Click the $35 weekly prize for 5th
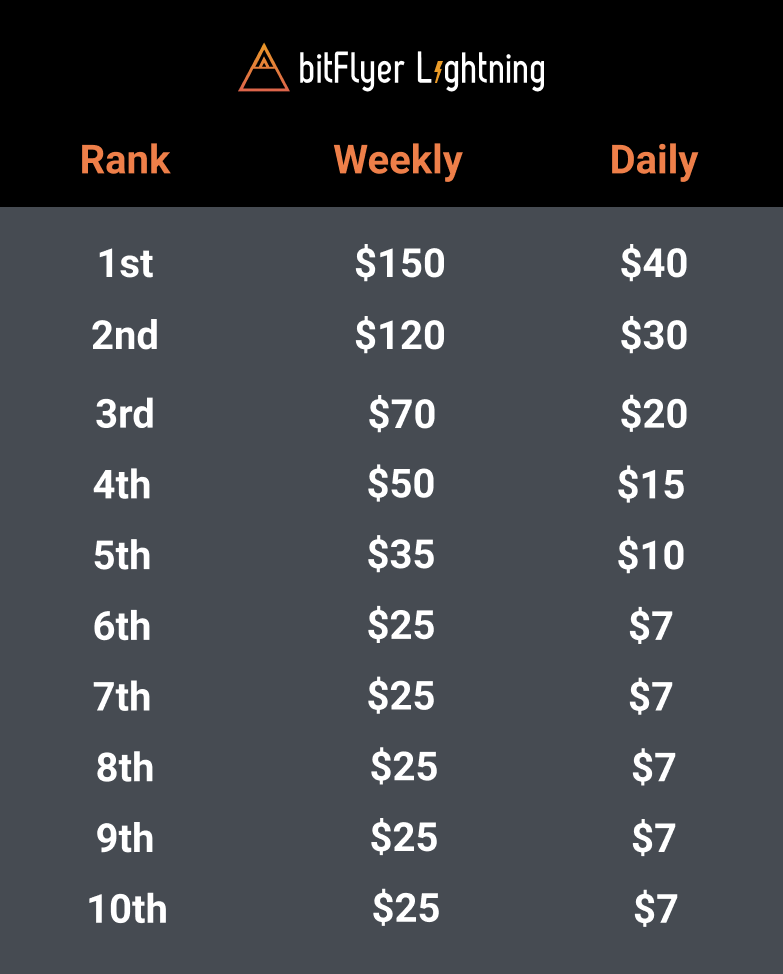 point(401,554)
